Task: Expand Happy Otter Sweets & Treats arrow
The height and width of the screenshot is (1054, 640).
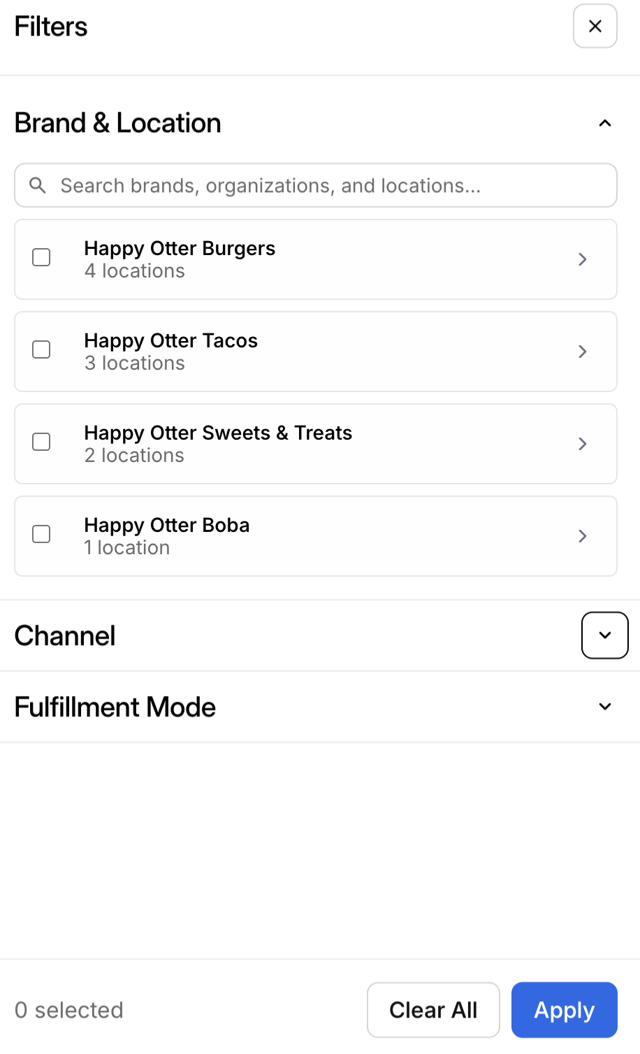Action: pyautogui.click(x=582, y=443)
